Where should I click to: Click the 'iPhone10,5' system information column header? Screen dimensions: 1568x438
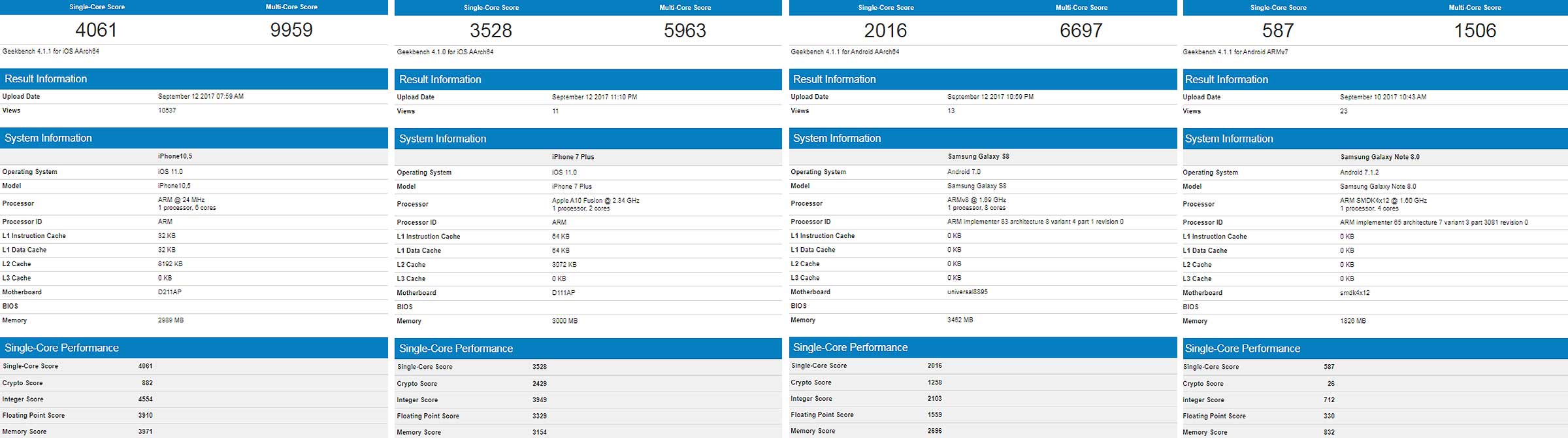coord(175,156)
